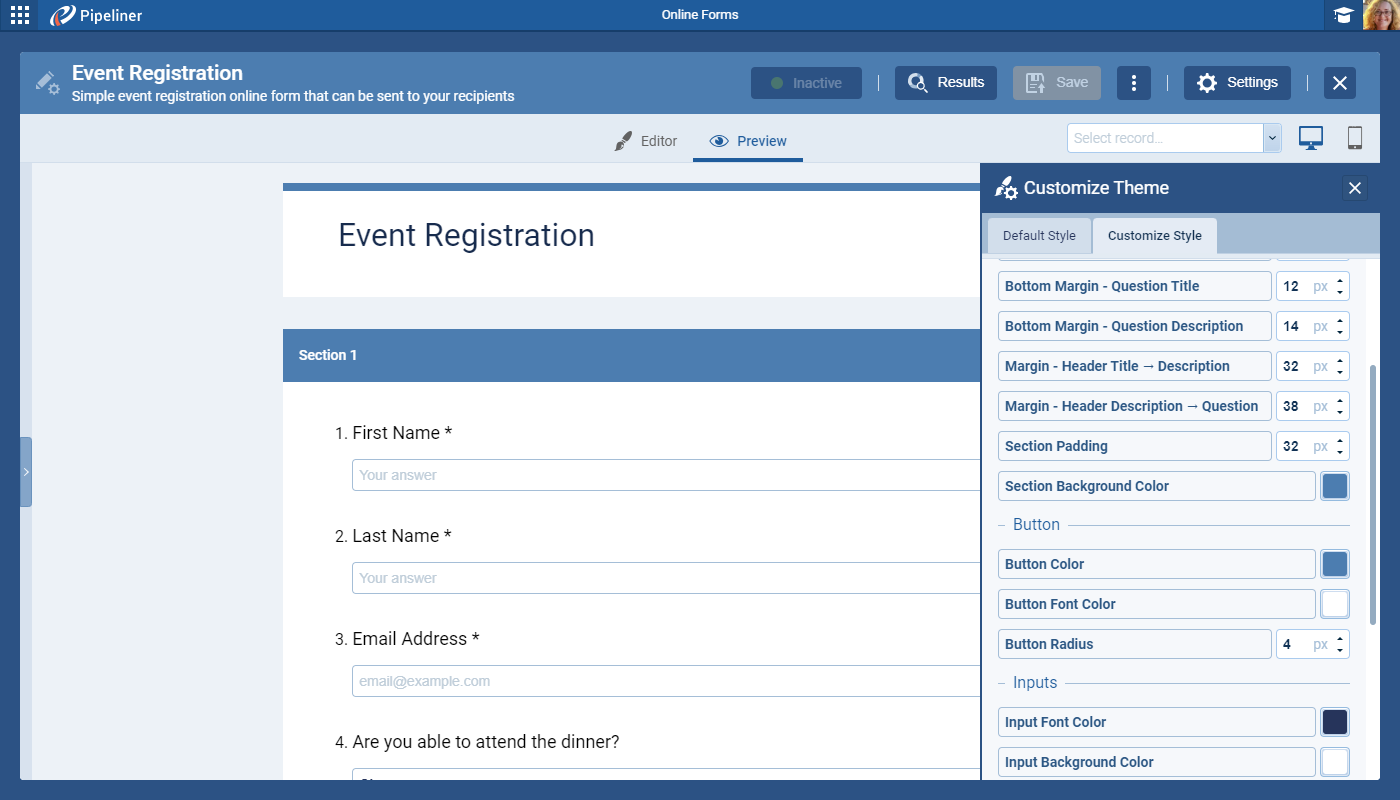Screen dimensions: 1400x800
Task: Increase the Section Padding value
Action: [x=1340, y=440]
